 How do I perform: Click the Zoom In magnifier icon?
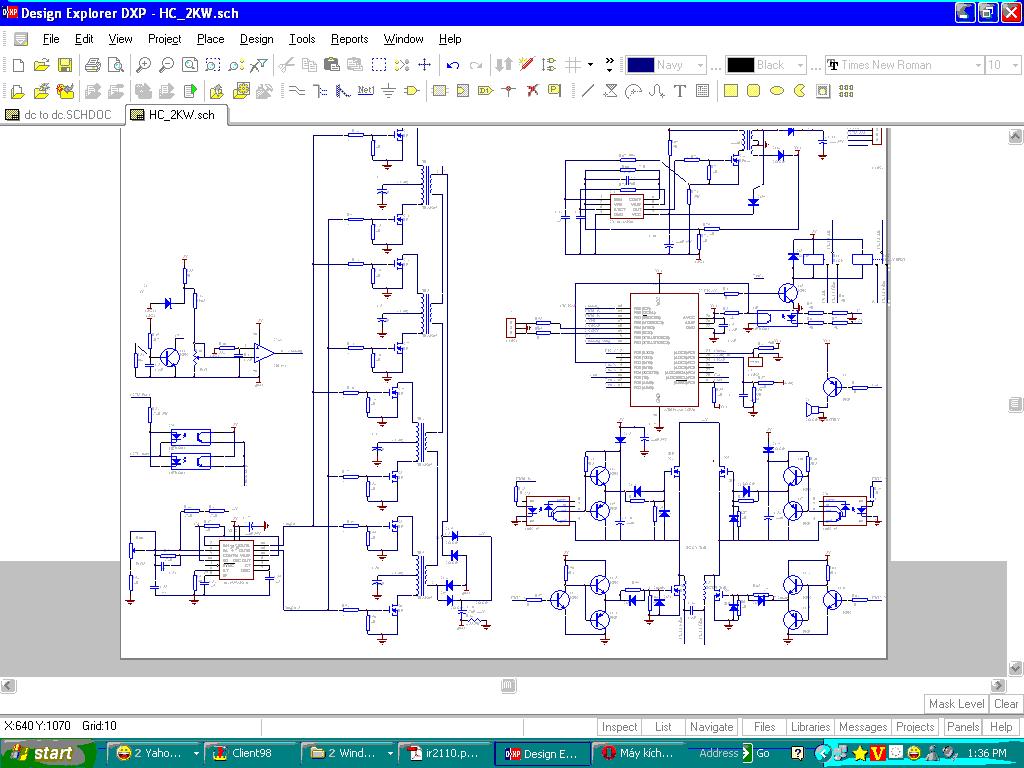click(x=143, y=65)
